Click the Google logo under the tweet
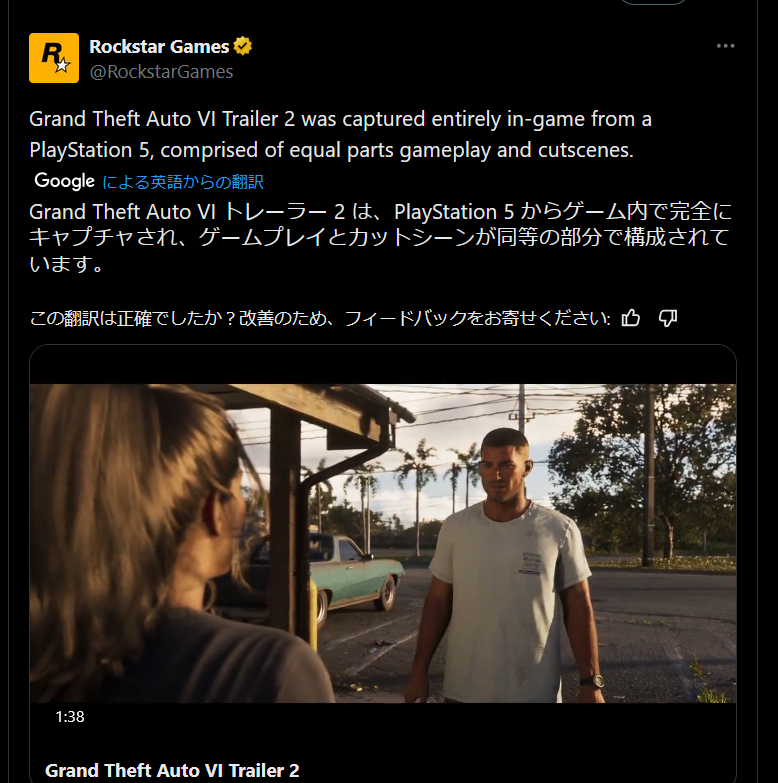The height and width of the screenshot is (783, 778). [x=64, y=181]
